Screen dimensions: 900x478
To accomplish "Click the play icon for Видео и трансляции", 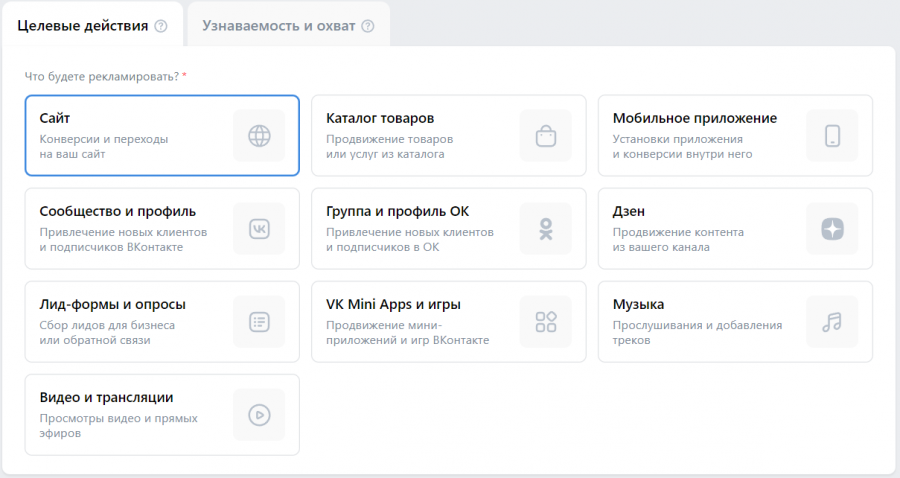I will (259, 414).
